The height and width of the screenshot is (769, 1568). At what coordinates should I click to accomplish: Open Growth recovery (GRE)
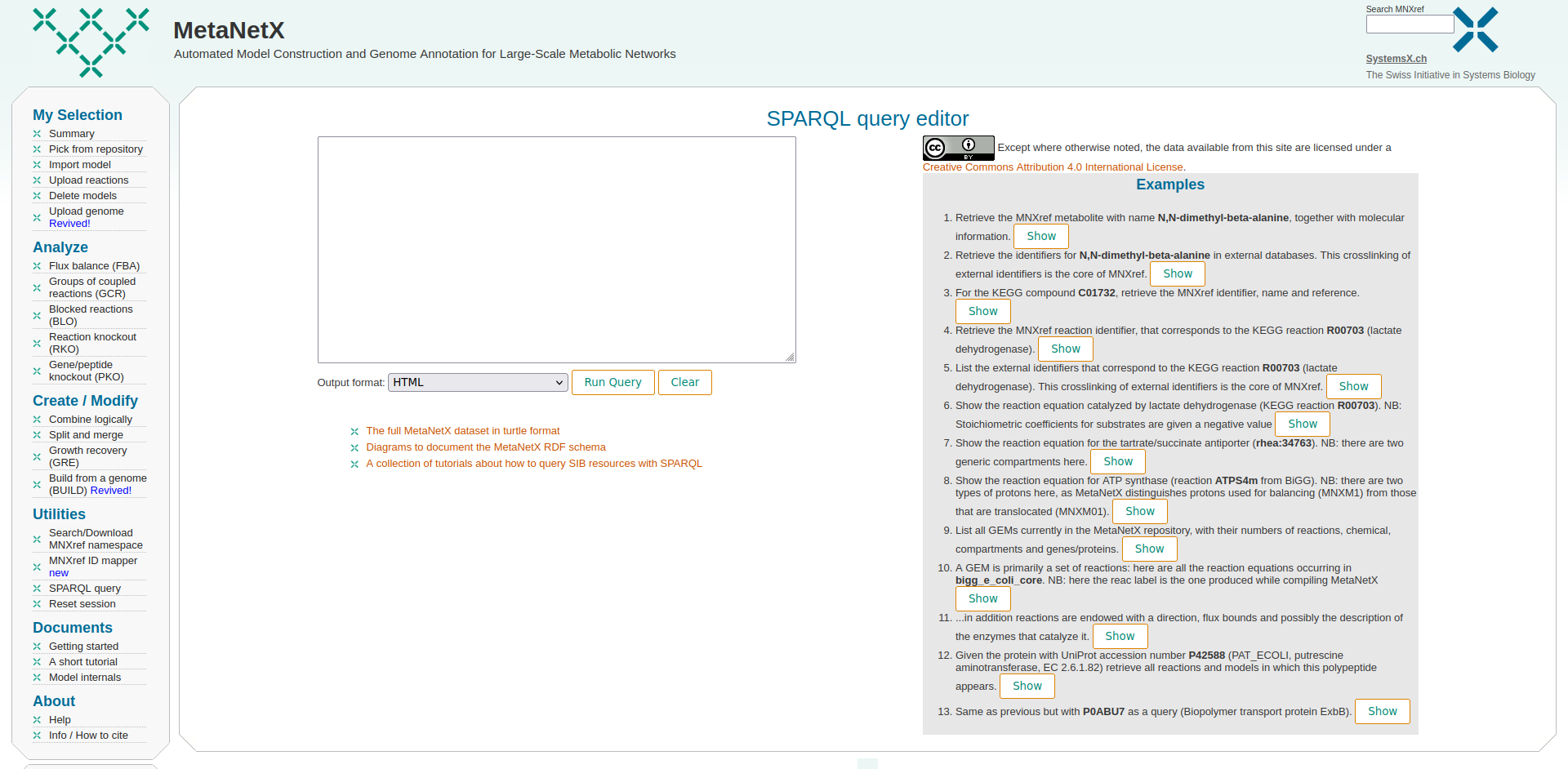click(x=88, y=456)
